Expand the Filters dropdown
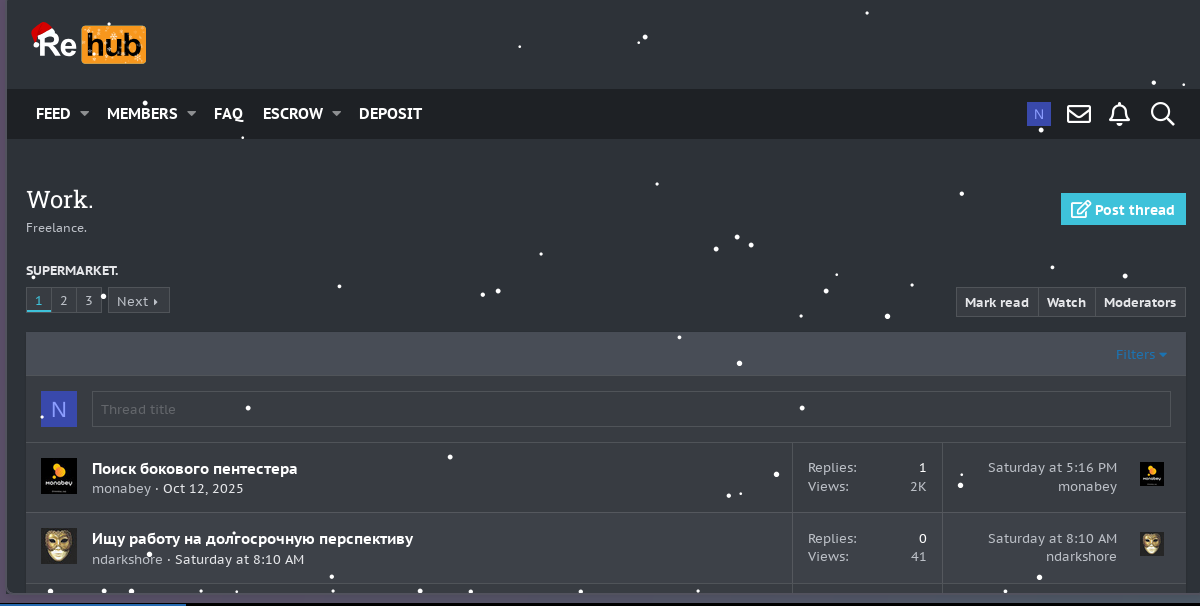This screenshot has width=1200, height=606. click(1140, 354)
